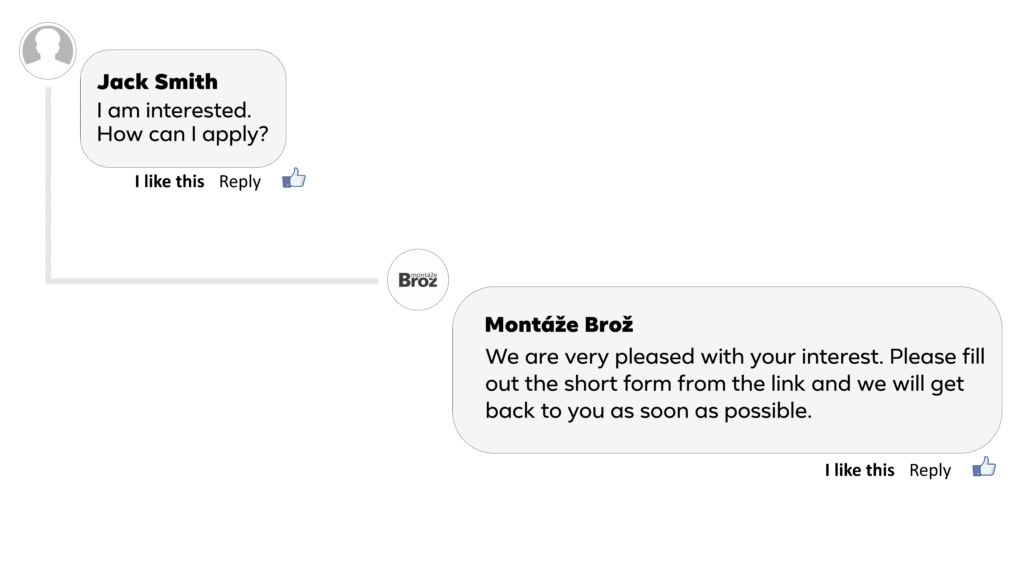Open the Montáže Brož page via name

559,325
